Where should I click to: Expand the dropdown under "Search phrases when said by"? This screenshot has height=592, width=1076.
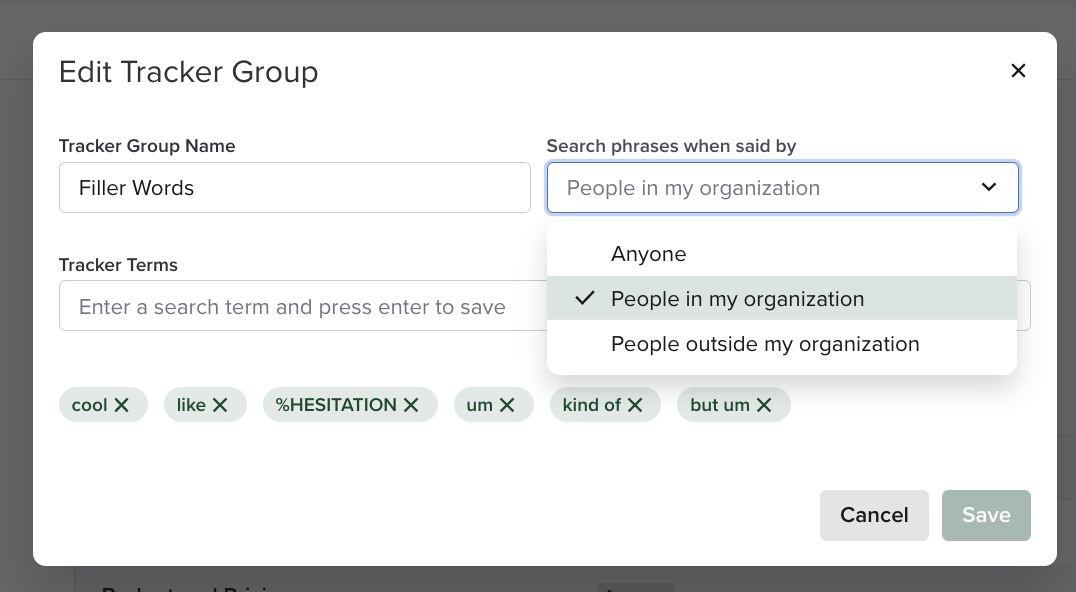782,187
